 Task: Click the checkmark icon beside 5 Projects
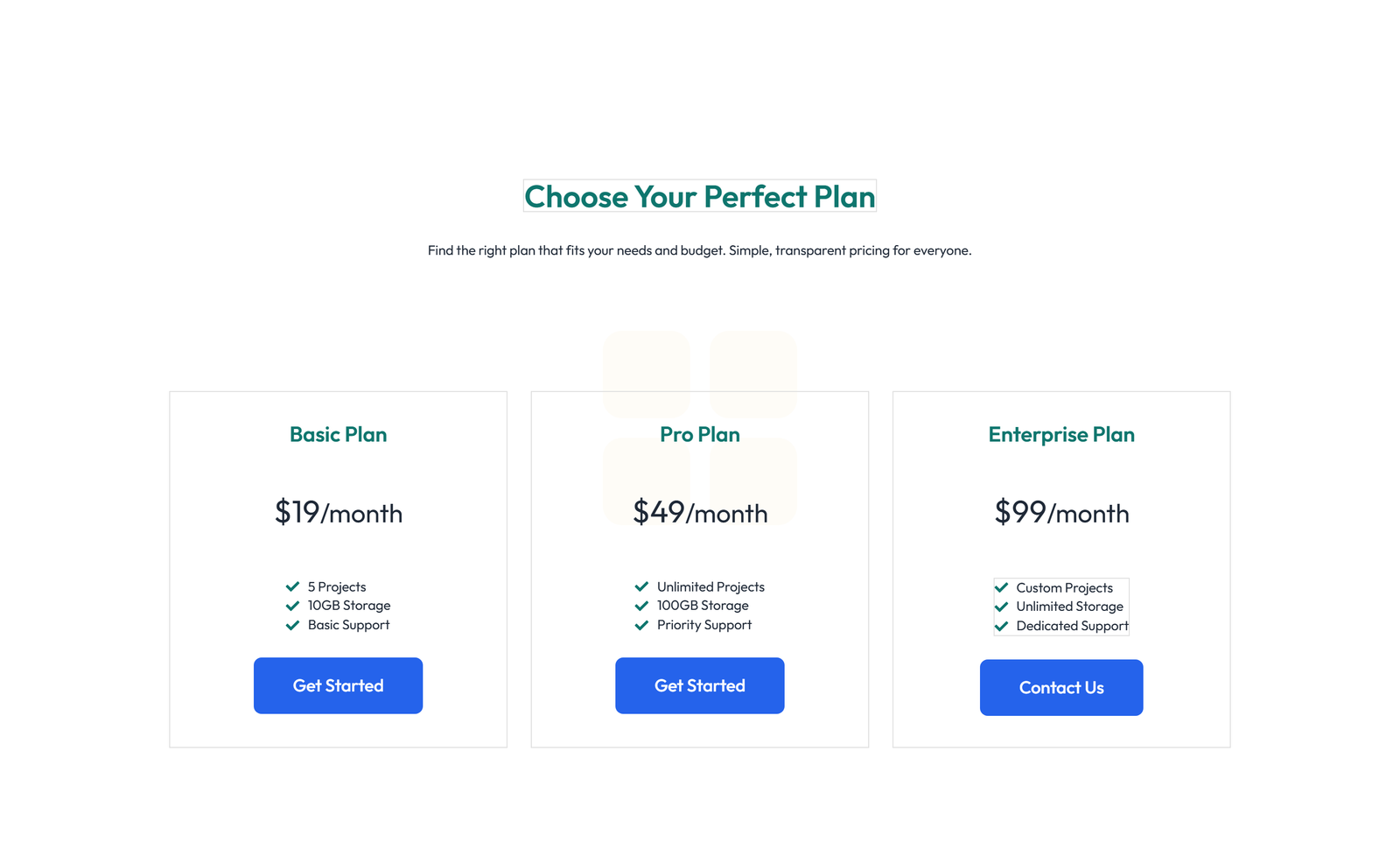pyautogui.click(x=292, y=586)
